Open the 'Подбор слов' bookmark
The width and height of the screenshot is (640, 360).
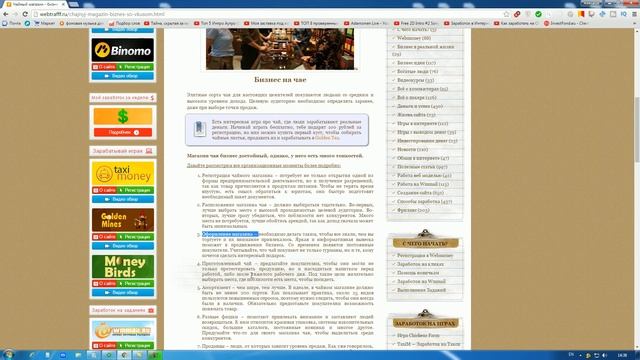(x=124, y=23)
